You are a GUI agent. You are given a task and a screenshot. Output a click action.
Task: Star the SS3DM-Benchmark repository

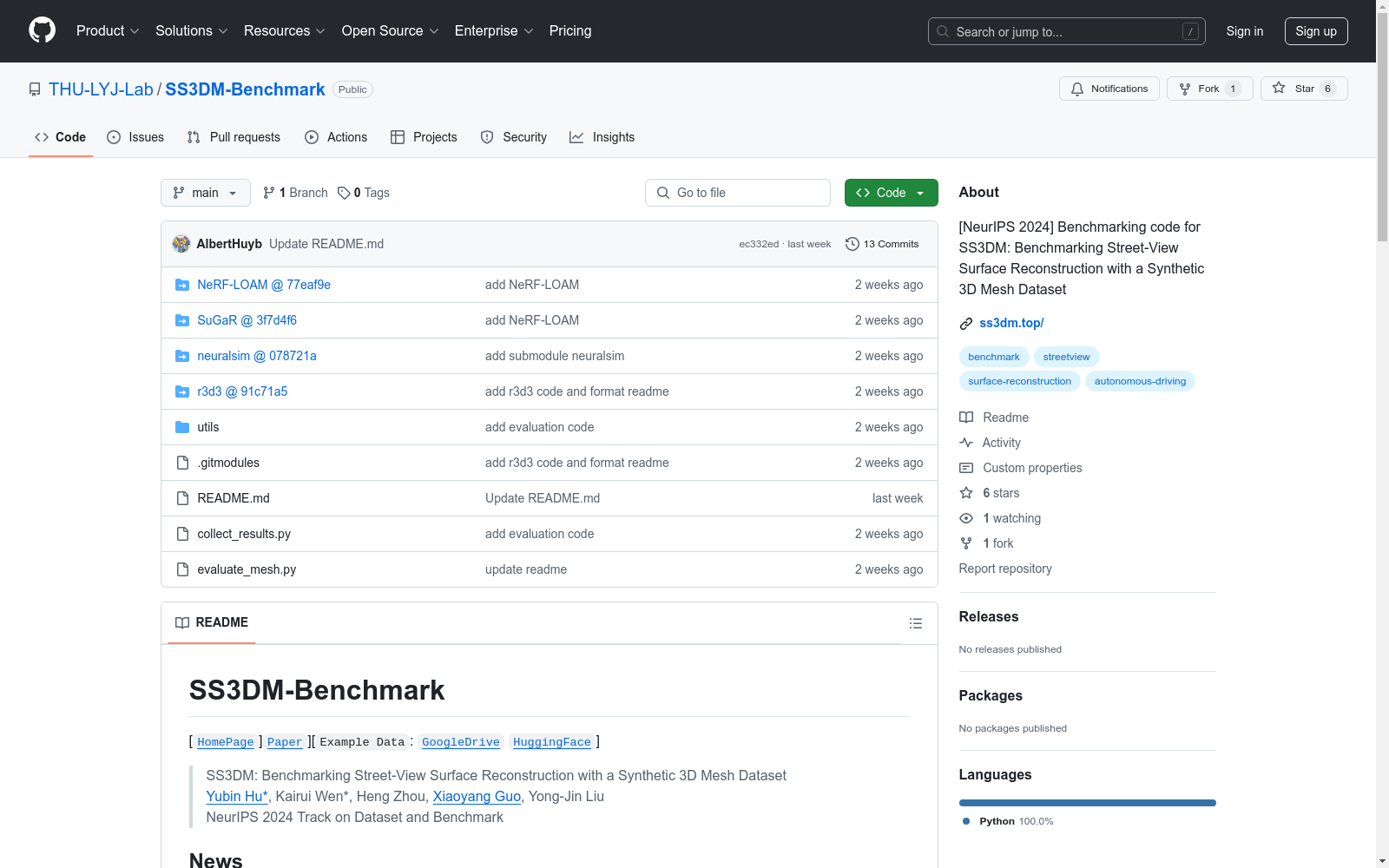[x=1304, y=89]
